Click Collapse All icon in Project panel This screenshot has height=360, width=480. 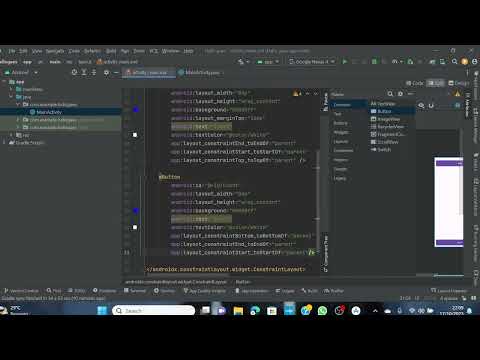coord(94,72)
